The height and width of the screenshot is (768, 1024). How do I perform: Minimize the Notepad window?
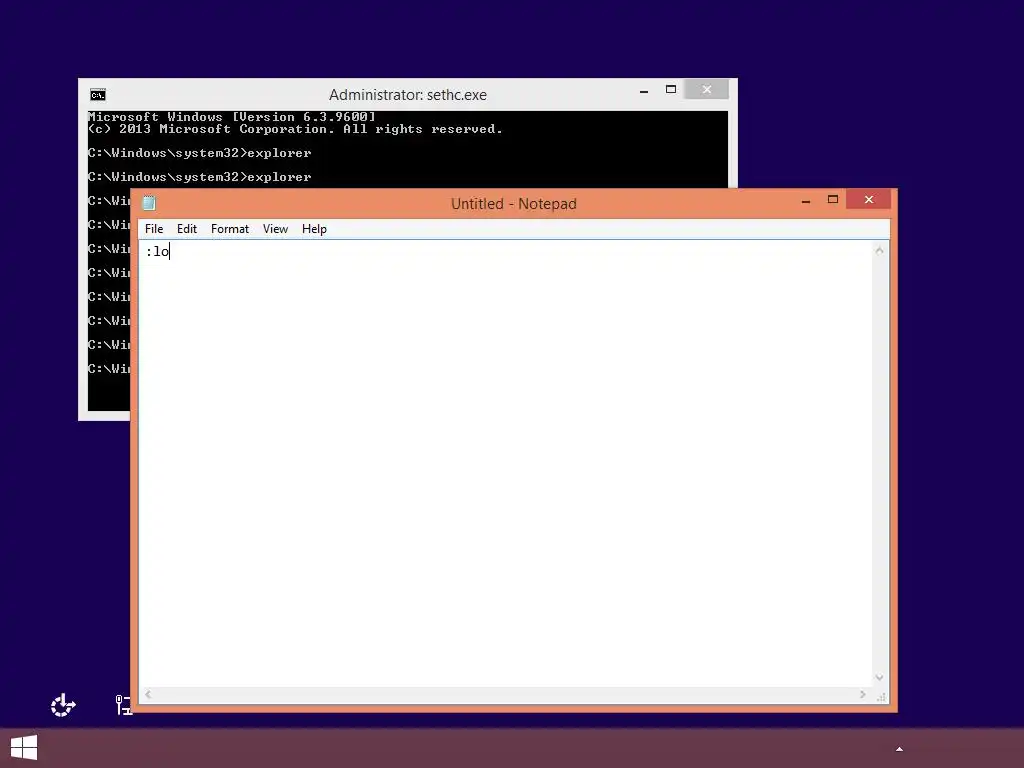(x=806, y=201)
